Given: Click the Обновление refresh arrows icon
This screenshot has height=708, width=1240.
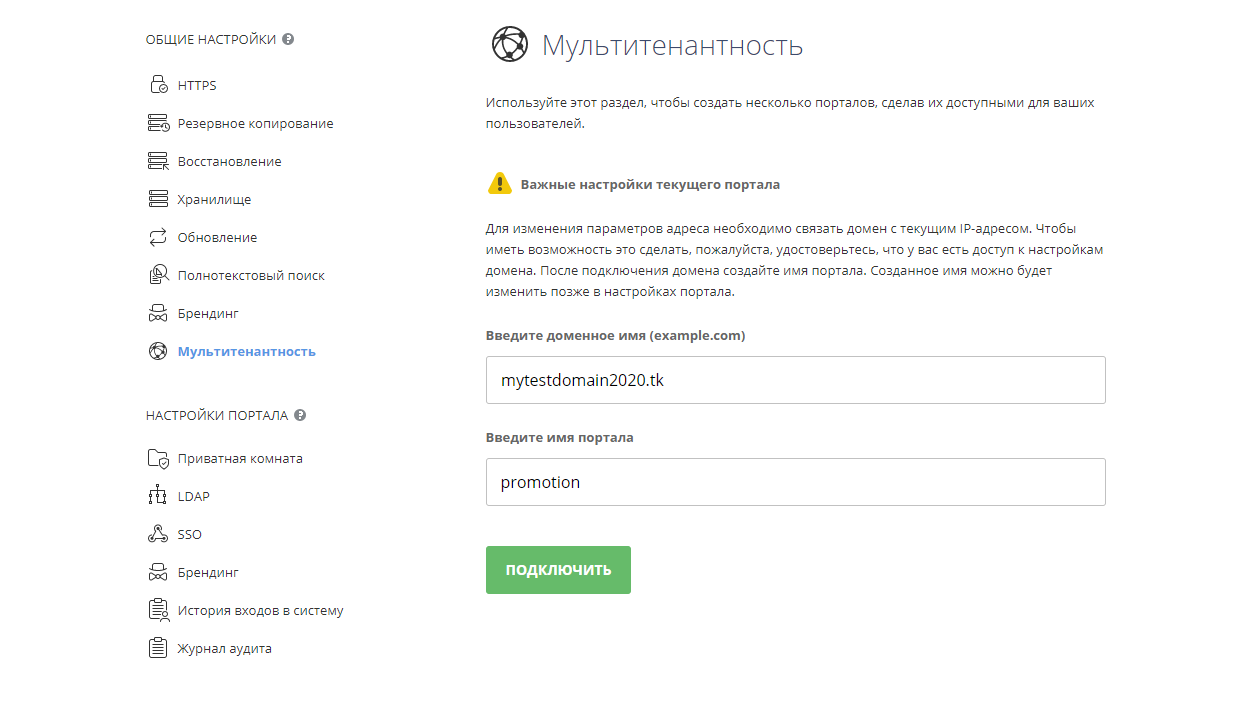Looking at the screenshot, I should [158, 237].
